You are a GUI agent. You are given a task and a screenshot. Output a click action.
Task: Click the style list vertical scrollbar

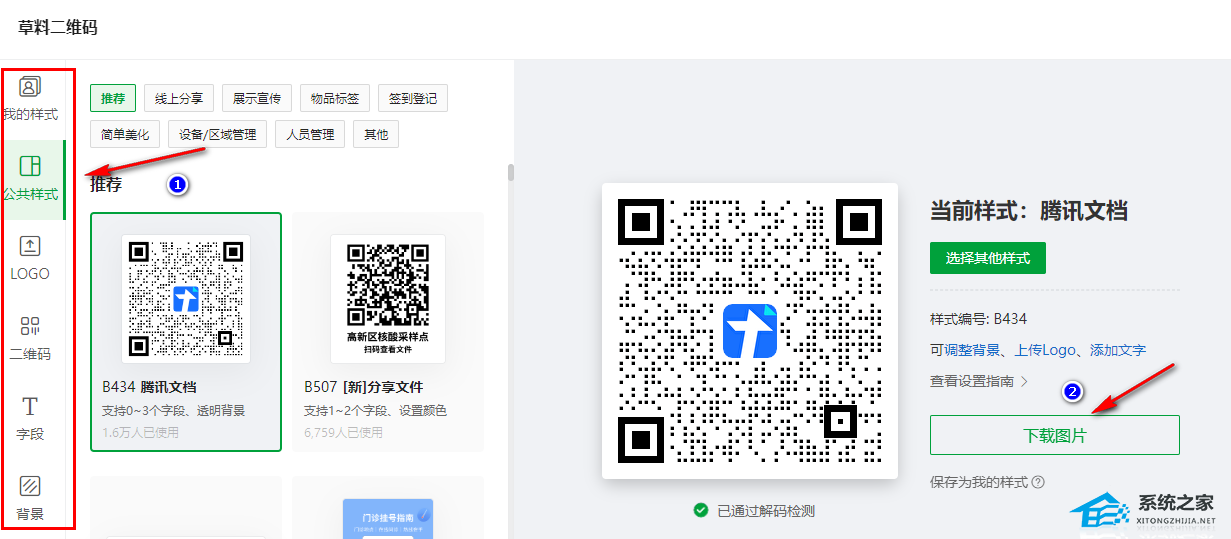[511, 172]
